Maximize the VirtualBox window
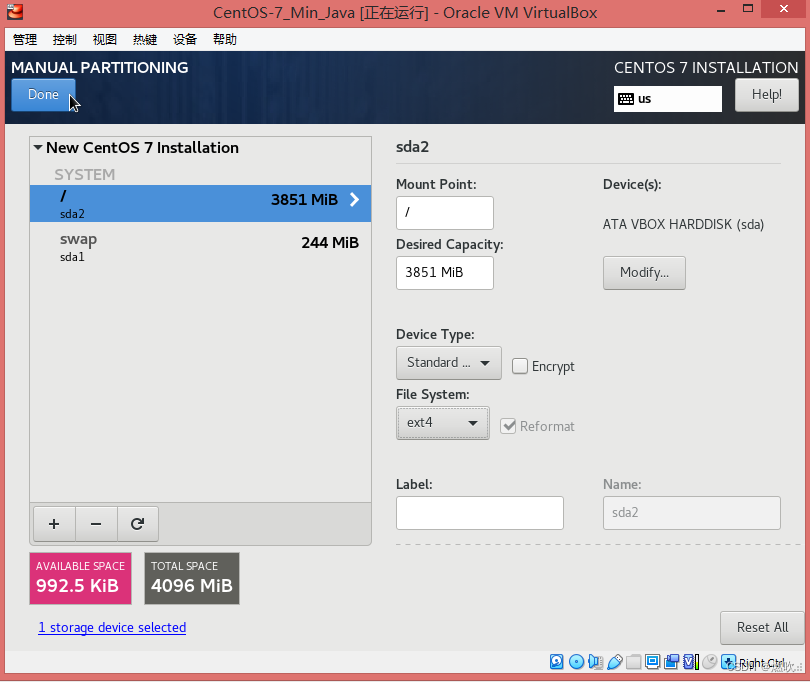 [747, 9]
